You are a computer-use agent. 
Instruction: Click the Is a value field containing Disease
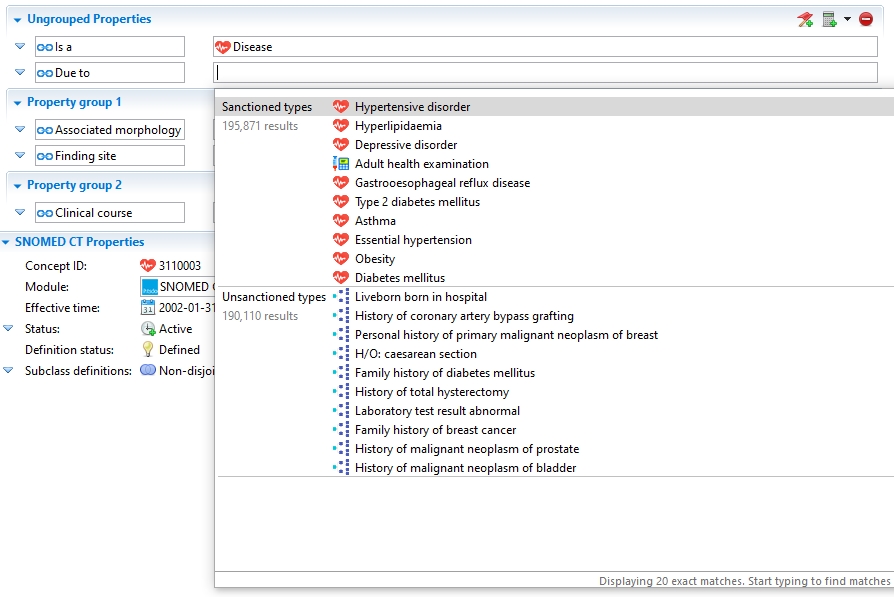click(x=545, y=47)
